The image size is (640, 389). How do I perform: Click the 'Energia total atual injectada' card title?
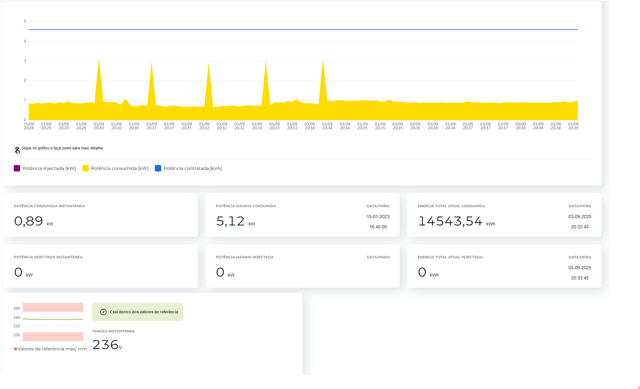click(450, 257)
